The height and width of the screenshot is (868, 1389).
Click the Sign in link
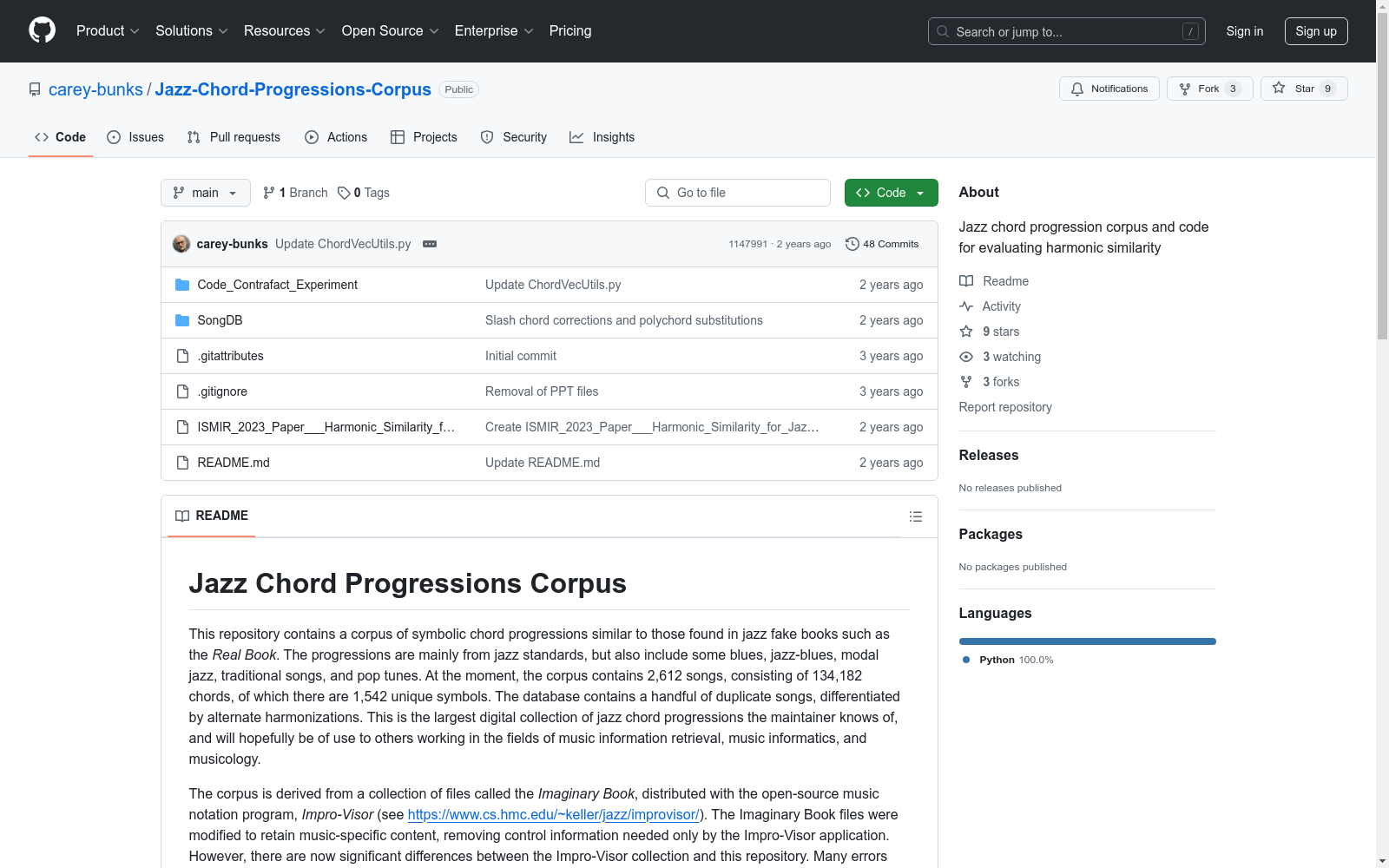[1244, 31]
